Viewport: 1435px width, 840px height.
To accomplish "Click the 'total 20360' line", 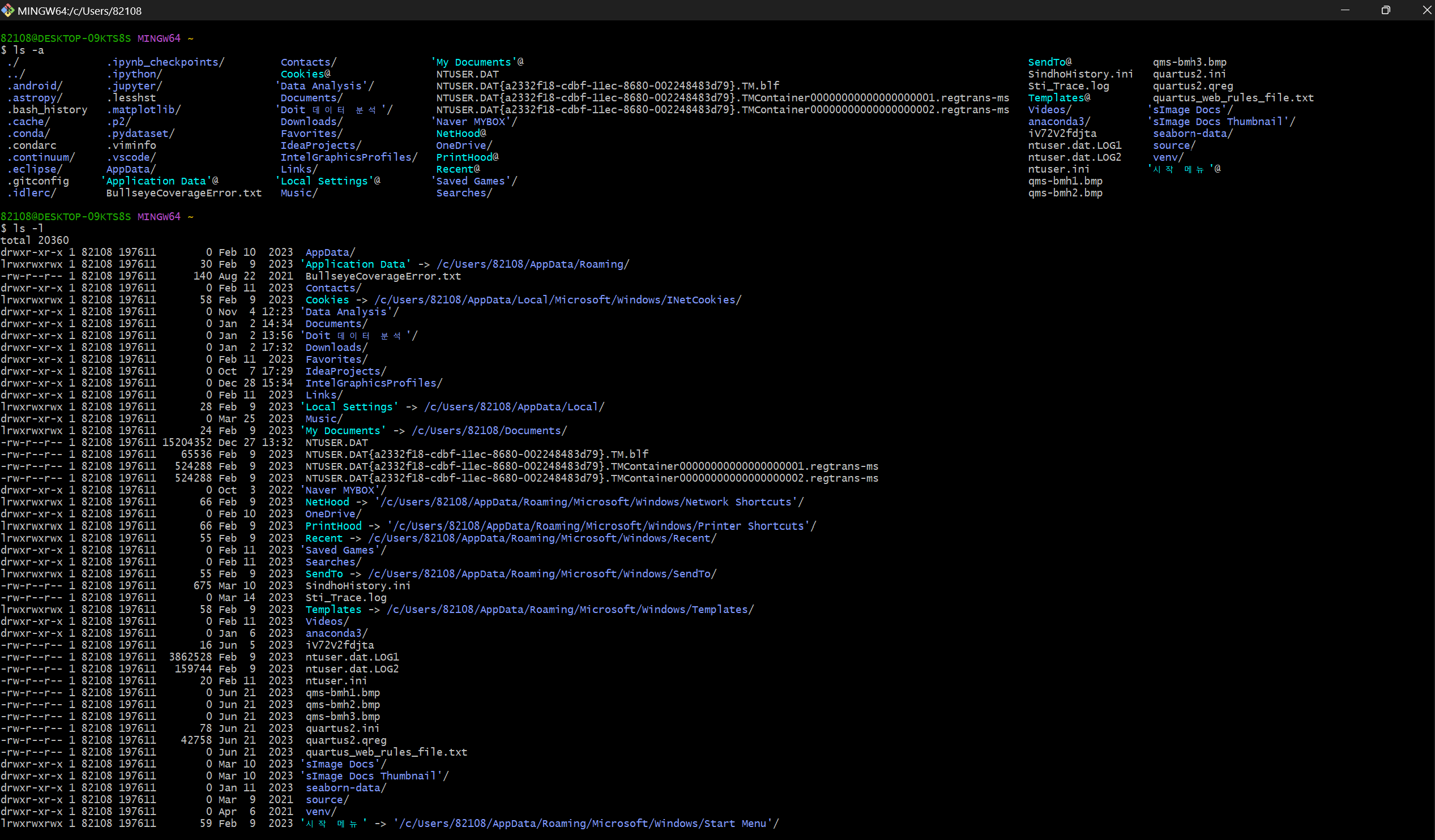I will (34, 240).
